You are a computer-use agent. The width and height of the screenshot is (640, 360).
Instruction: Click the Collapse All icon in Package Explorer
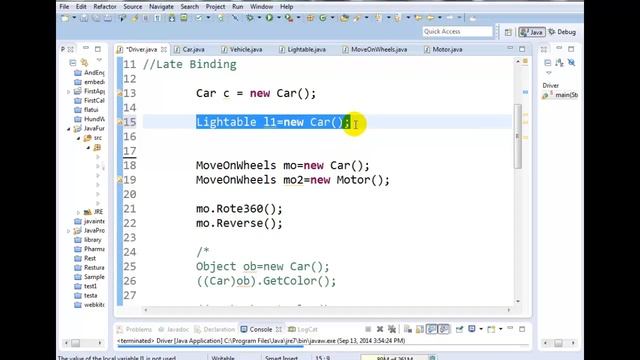(x=73, y=62)
